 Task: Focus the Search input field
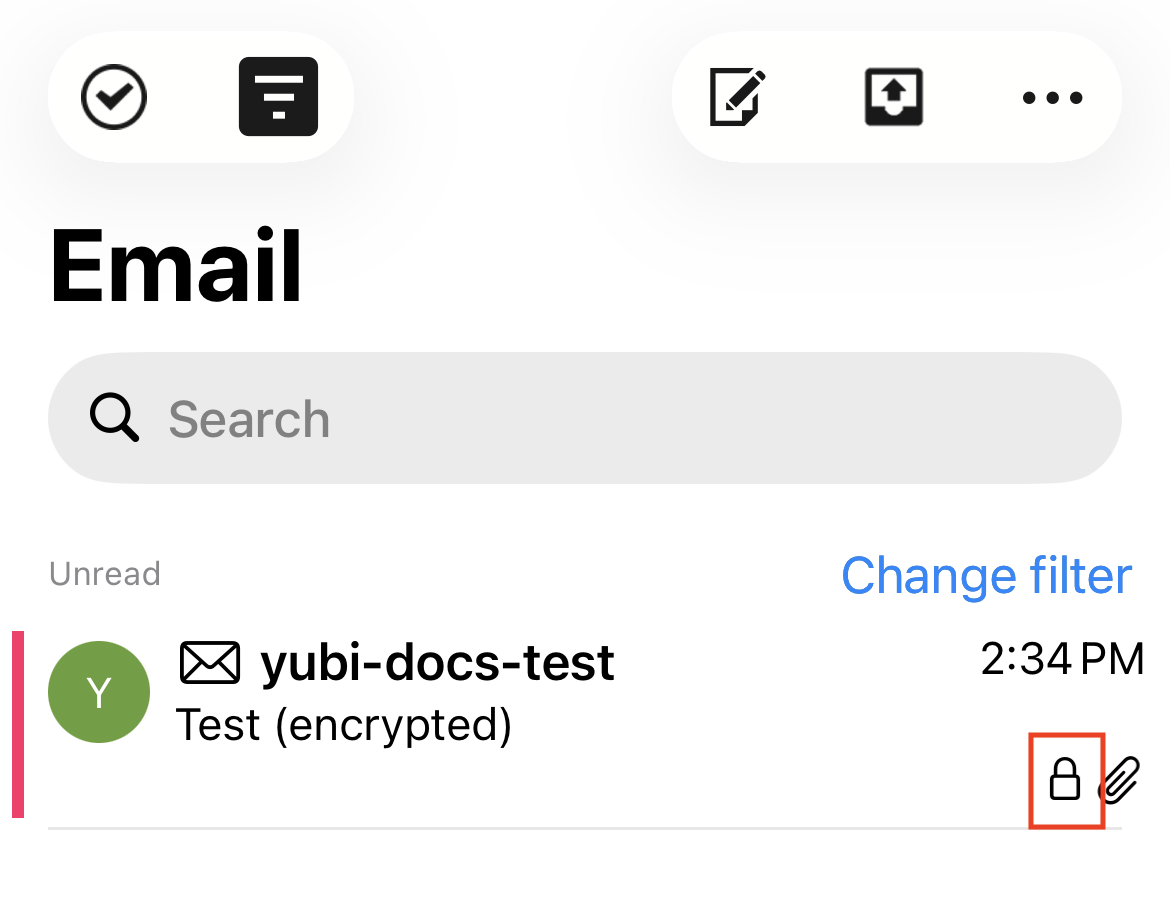pyautogui.click(x=640, y=418)
